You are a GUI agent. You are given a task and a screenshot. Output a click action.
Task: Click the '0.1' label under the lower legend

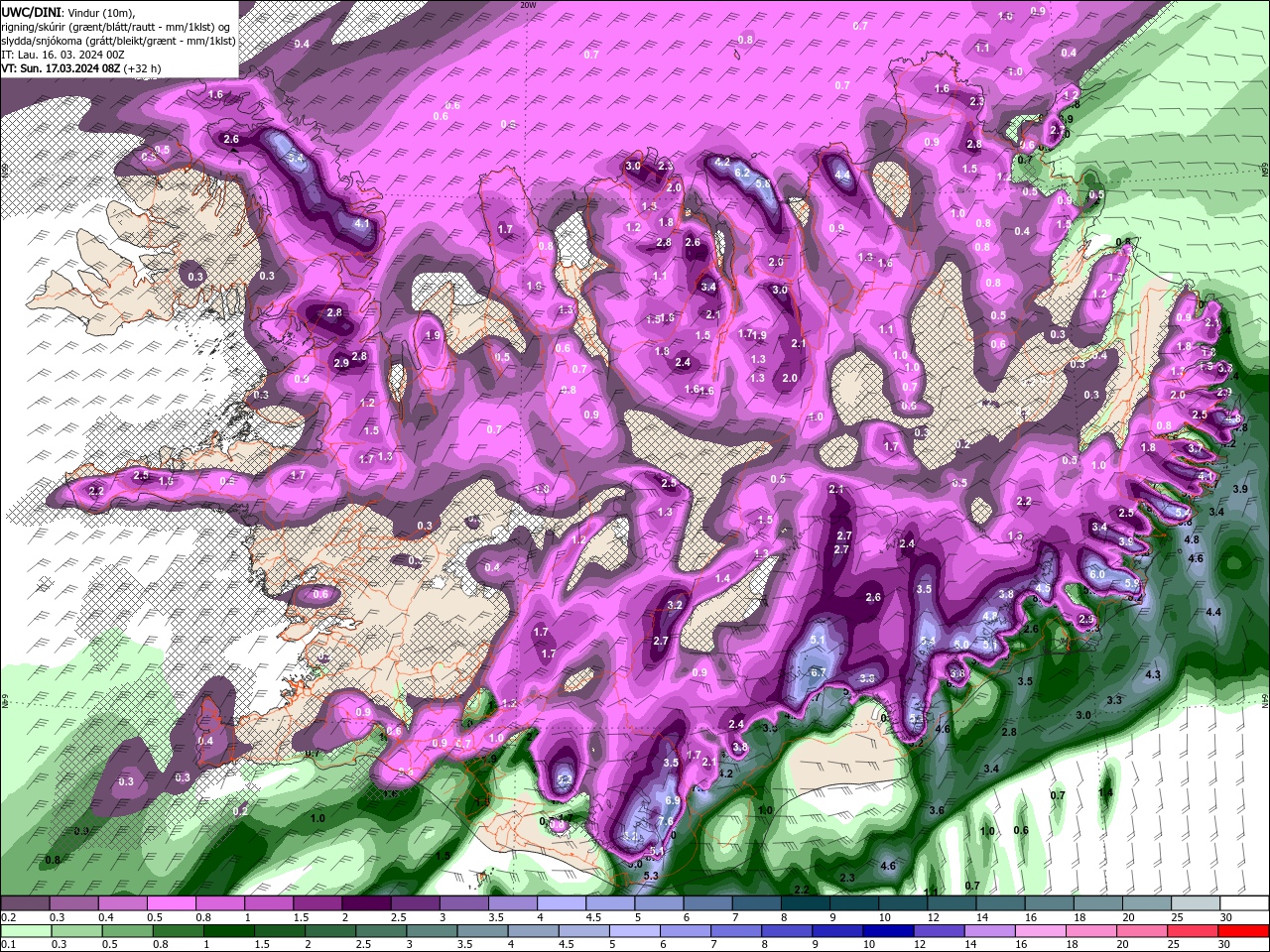[x=8, y=945]
